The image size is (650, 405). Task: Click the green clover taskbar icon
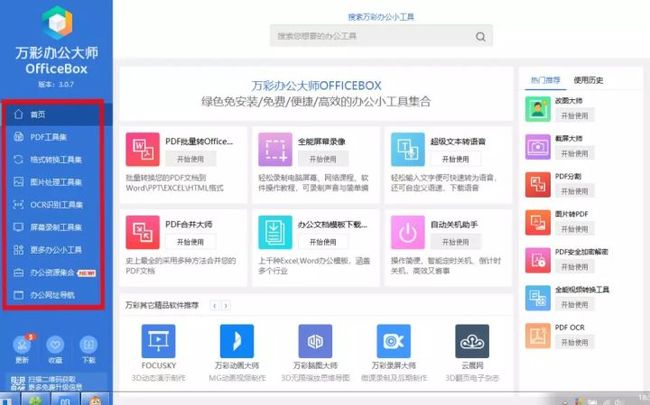point(34,400)
